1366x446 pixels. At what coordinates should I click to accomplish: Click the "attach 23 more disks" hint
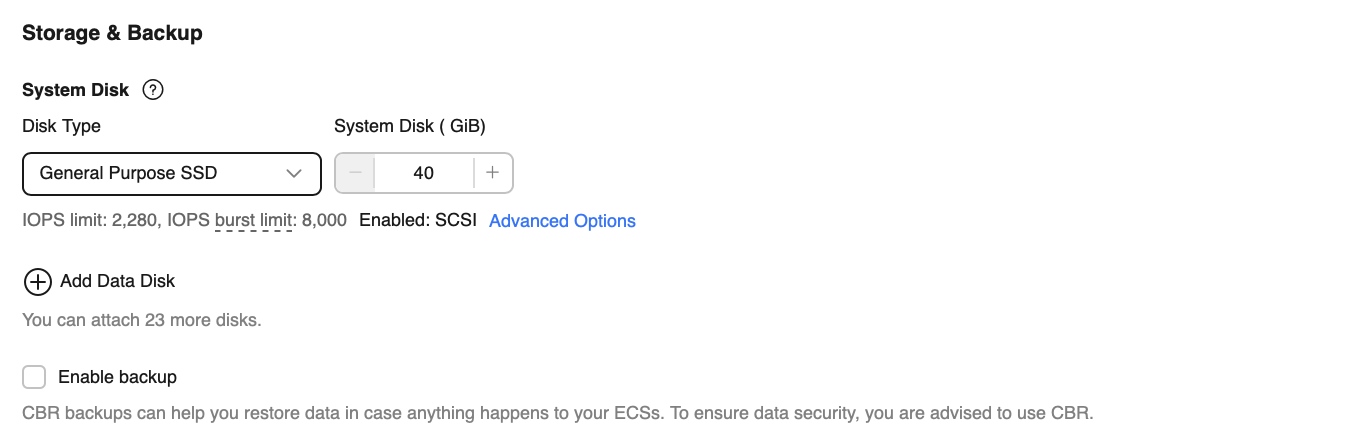141,321
